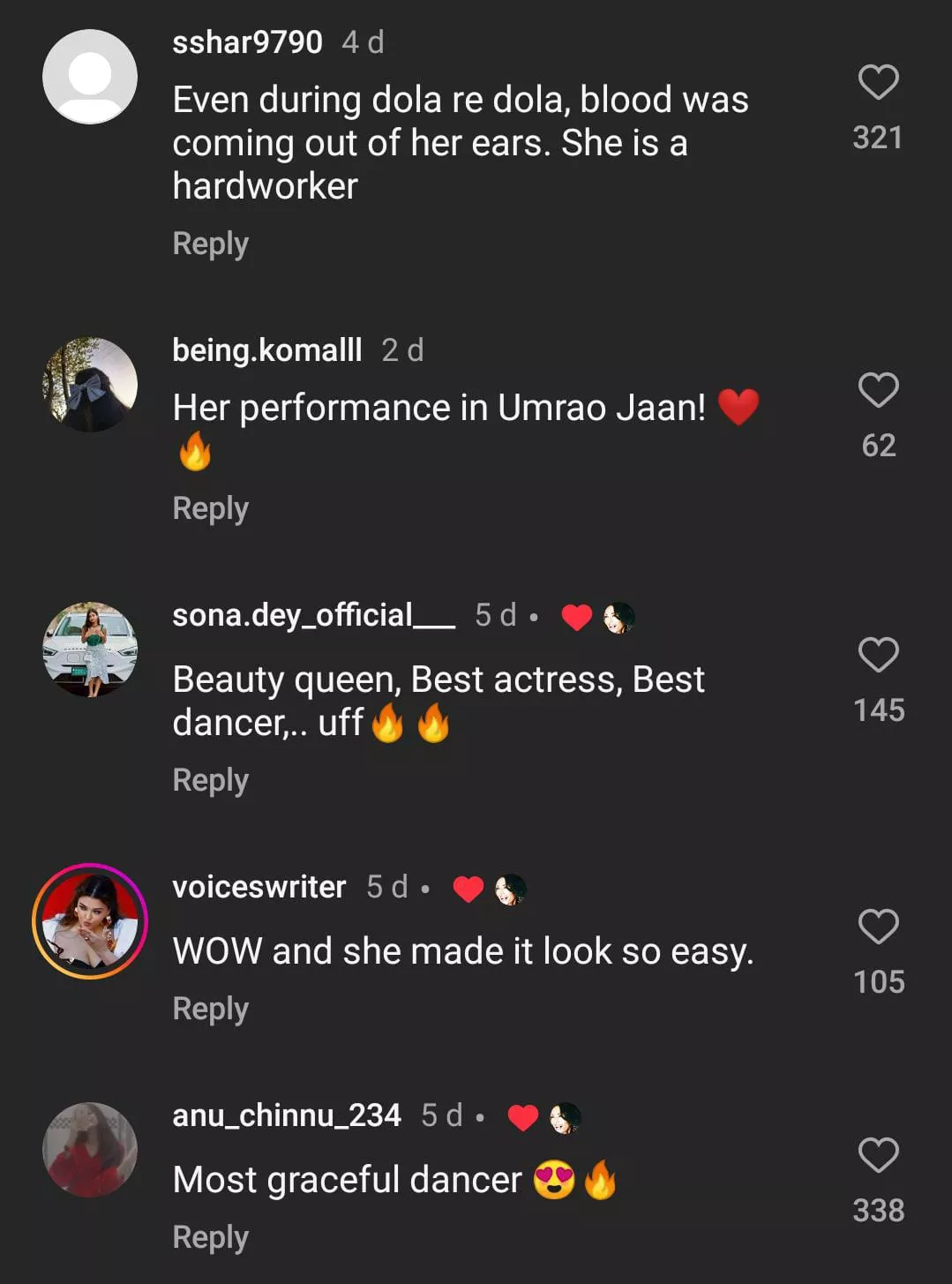Screen dimensions: 952x1284
Task: Tap creator-liked avatar badge on sona.dey_official__ comment
Action: [619, 618]
